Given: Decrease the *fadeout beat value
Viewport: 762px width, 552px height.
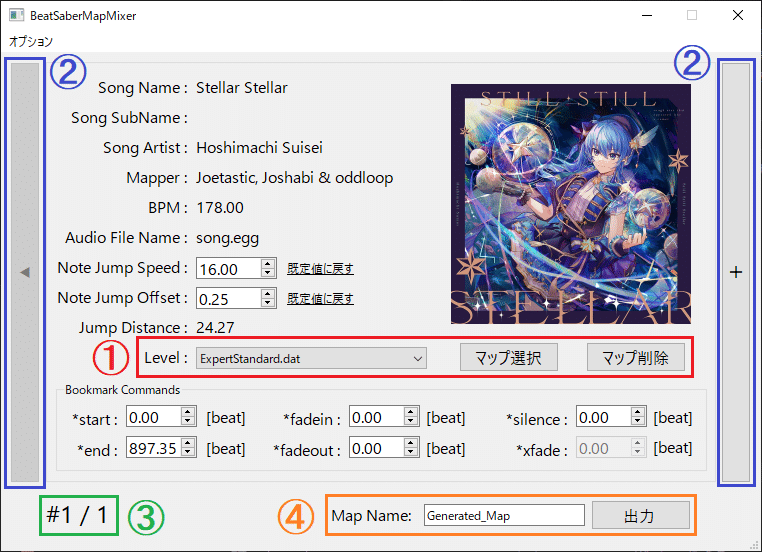Looking at the screenshot, I should click(x=411, y=452).
